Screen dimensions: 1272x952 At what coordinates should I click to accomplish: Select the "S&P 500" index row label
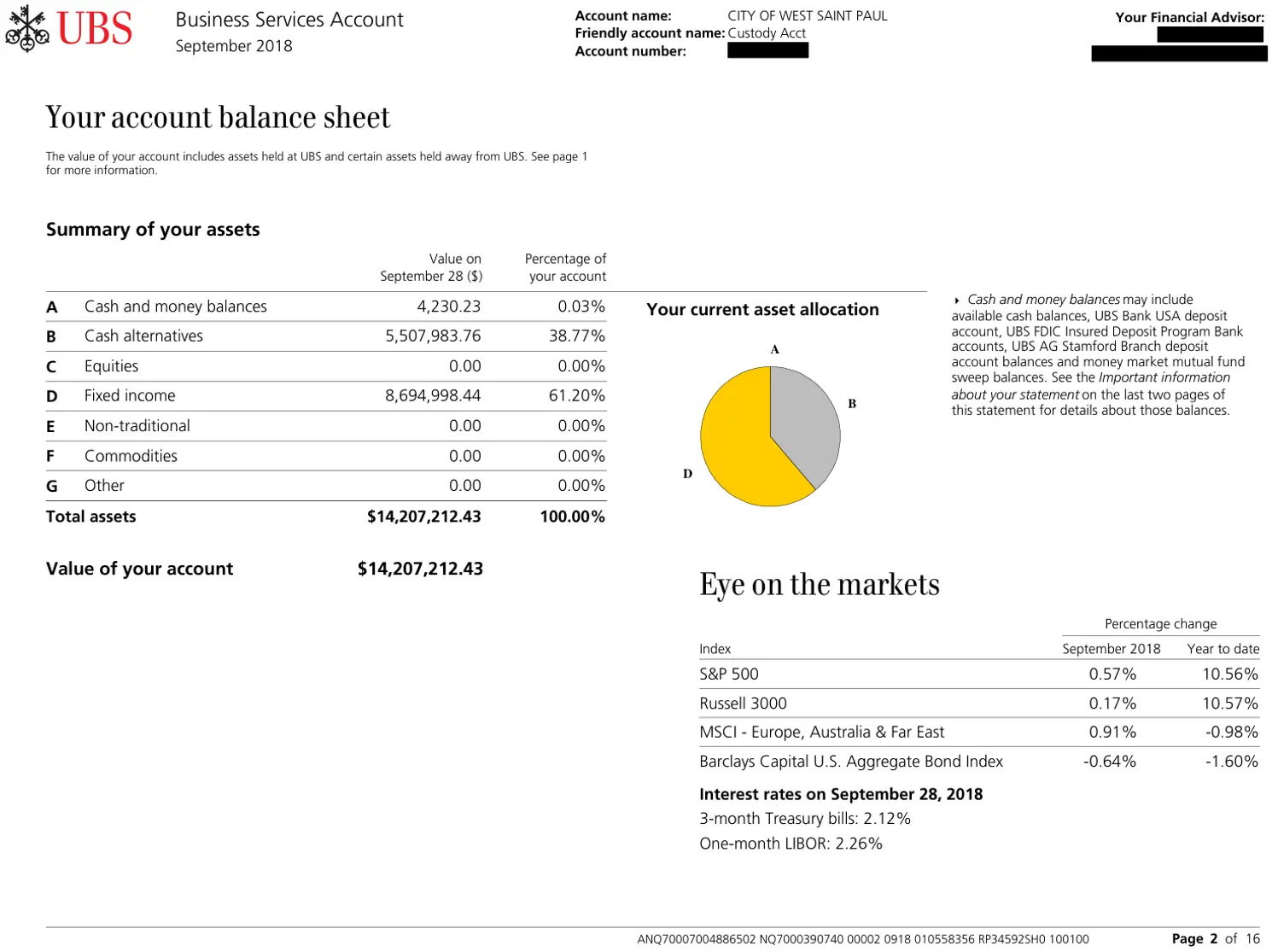pyautogui.click(x=729, y=674)
